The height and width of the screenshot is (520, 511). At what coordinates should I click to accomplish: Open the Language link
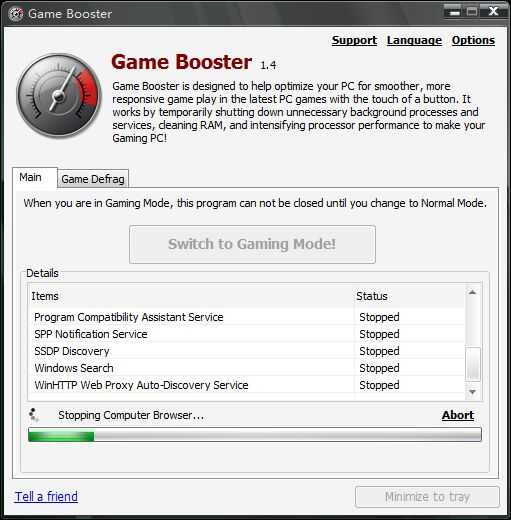414,40
